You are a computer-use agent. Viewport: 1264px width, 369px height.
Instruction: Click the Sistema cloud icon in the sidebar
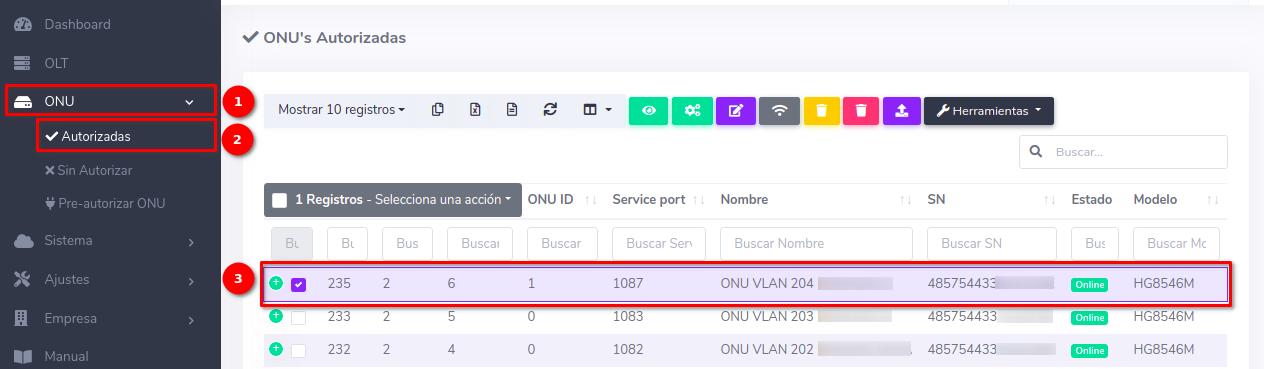(x=23, y=241)
